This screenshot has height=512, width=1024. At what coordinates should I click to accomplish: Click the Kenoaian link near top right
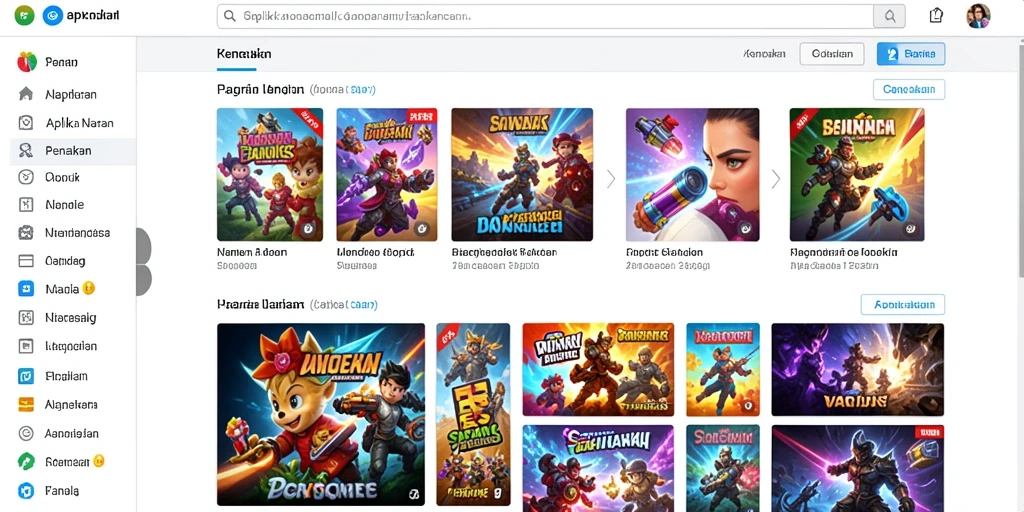point(764,54)
